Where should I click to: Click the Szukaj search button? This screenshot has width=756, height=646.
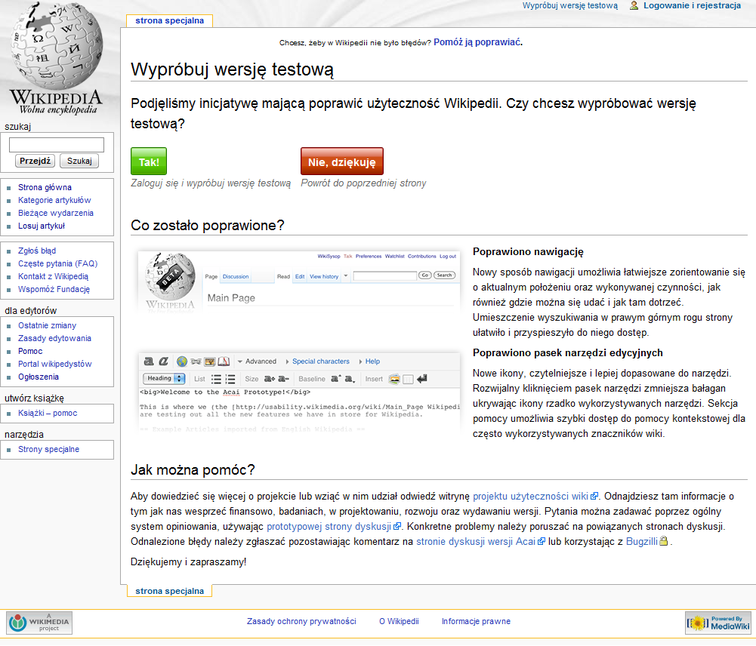79,161
